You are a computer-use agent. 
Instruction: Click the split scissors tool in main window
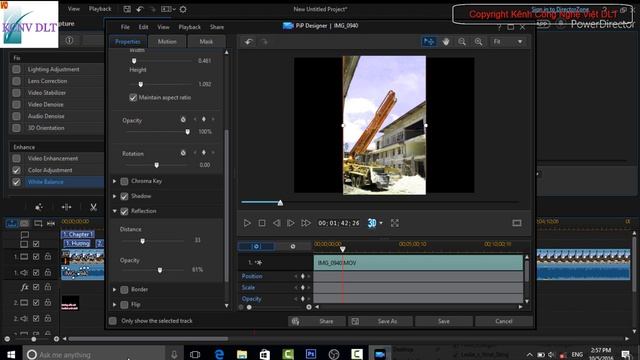[x=93, y=207]
